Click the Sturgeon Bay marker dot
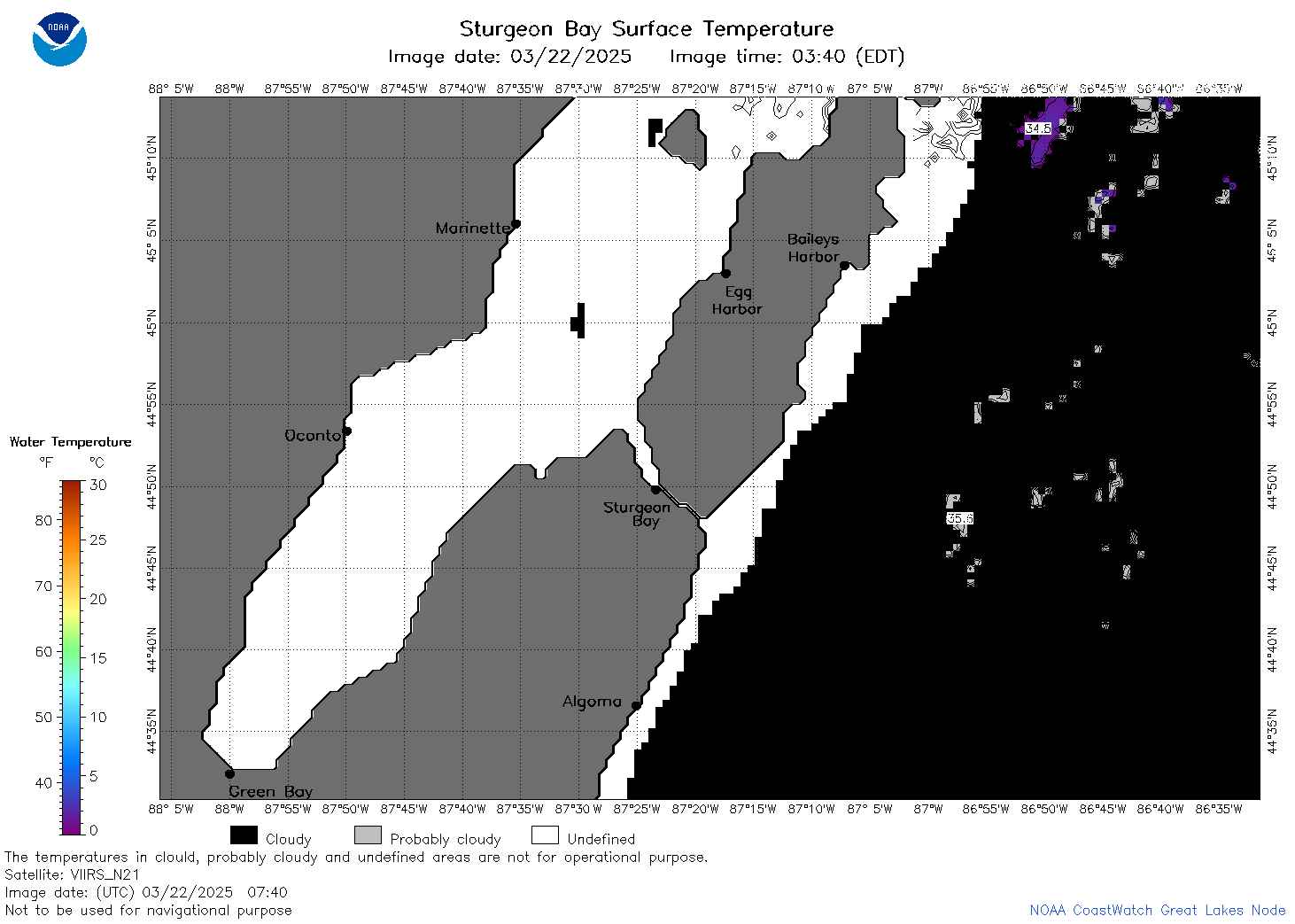 655,489
